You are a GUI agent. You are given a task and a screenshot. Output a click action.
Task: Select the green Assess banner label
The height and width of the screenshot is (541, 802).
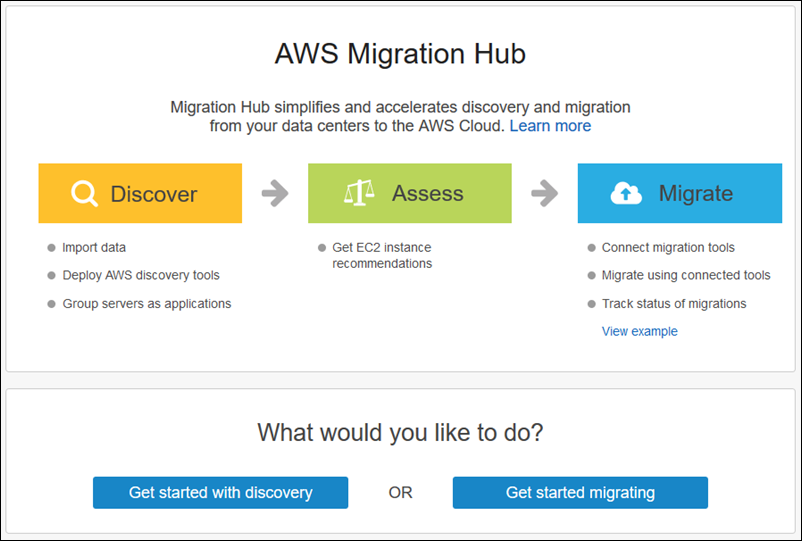click(x=428, y=193)
